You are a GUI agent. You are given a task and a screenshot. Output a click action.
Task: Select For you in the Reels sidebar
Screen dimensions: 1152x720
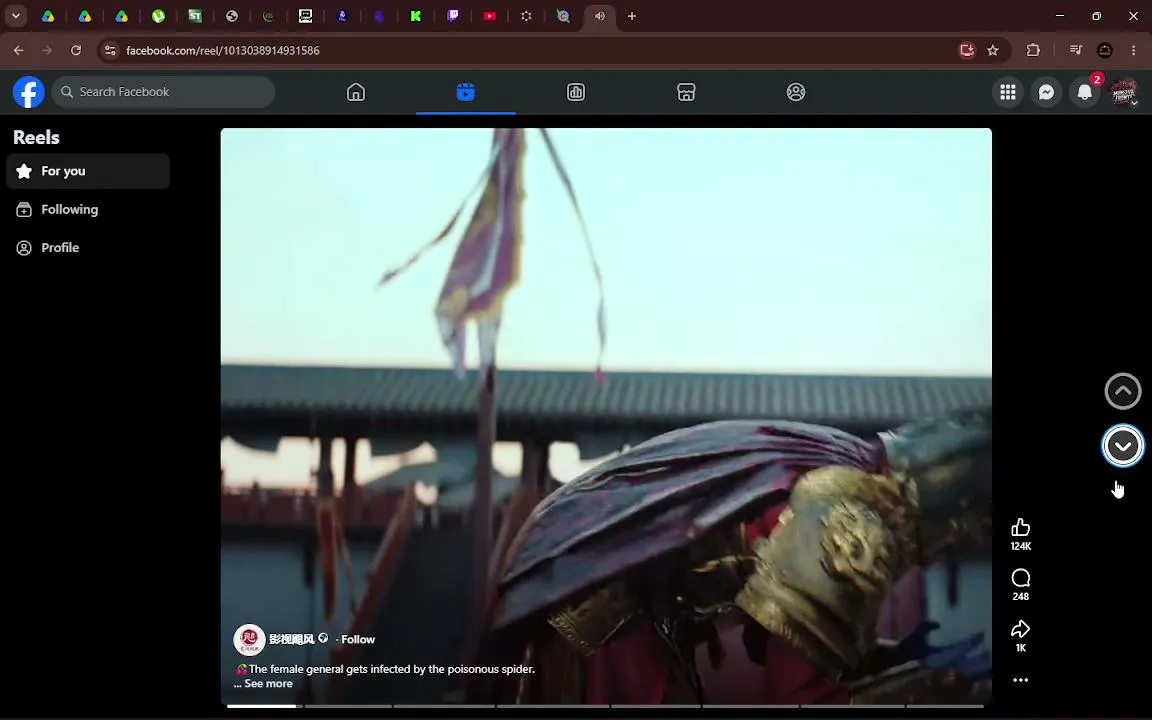click(88, 171)
